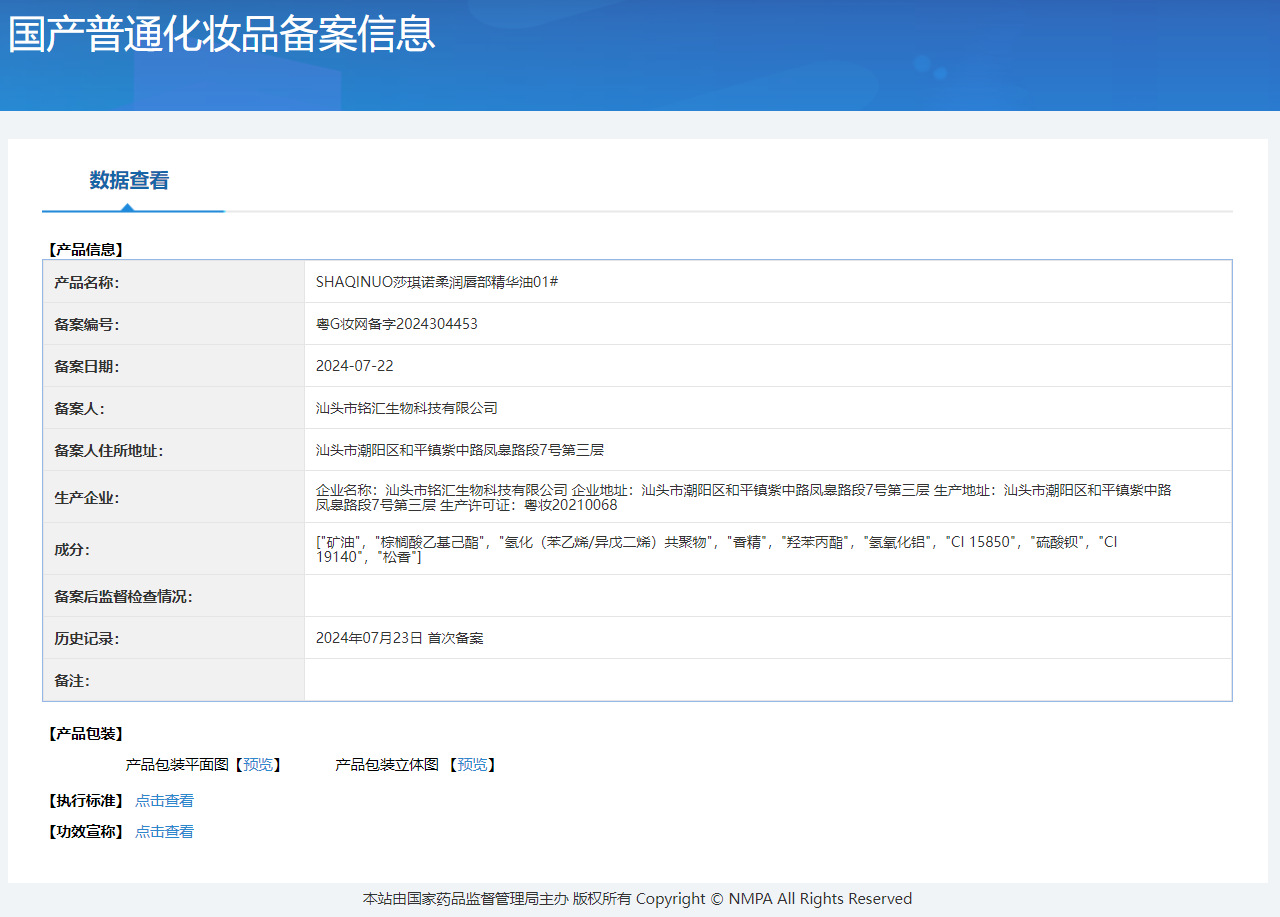The width and height of the screenshot is (1280, 917).
Task: Select the 备案后监督检查情况 label cell
Action: point(174,596)
